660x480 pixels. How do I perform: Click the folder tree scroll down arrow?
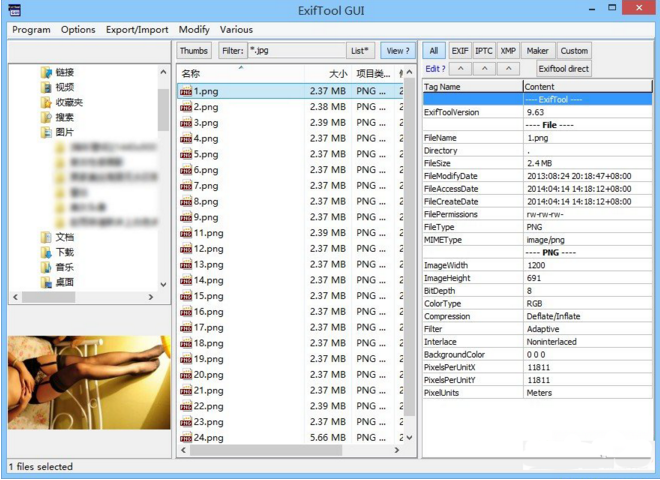click(x=163, y=285)
